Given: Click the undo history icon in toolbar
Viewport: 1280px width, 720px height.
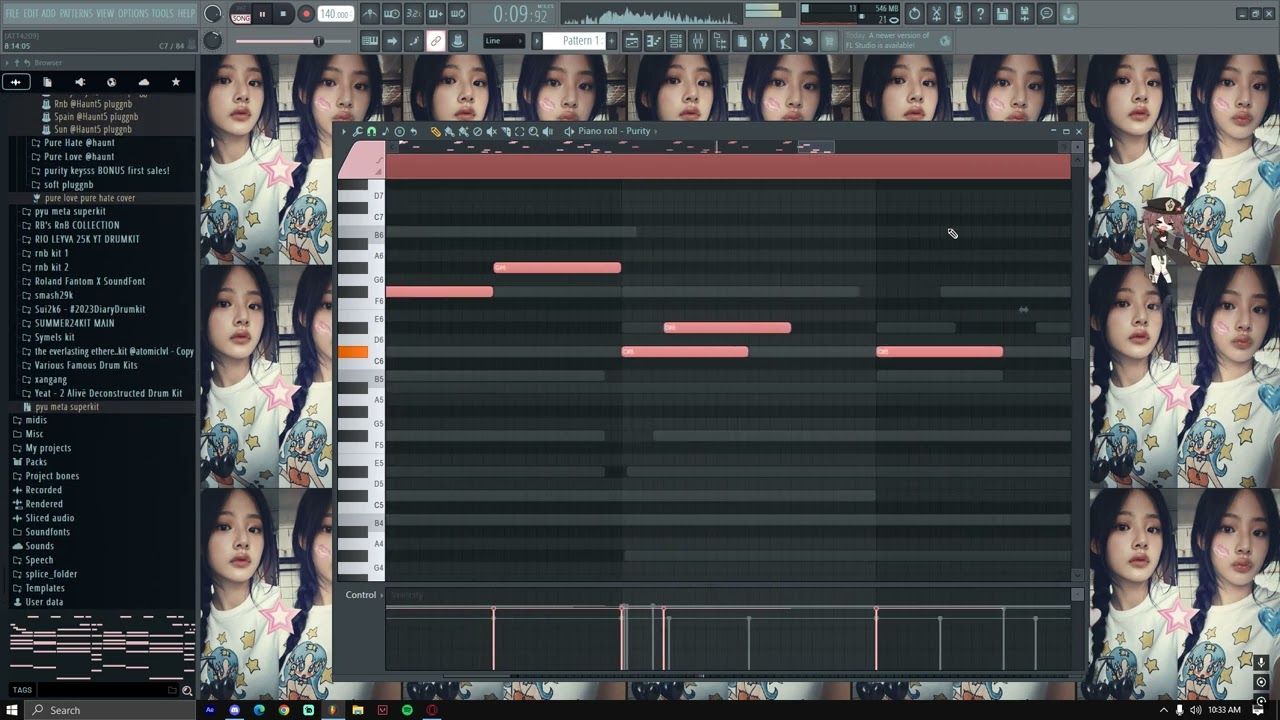Looking at the screenshot, I should click(x=914, y=14).
